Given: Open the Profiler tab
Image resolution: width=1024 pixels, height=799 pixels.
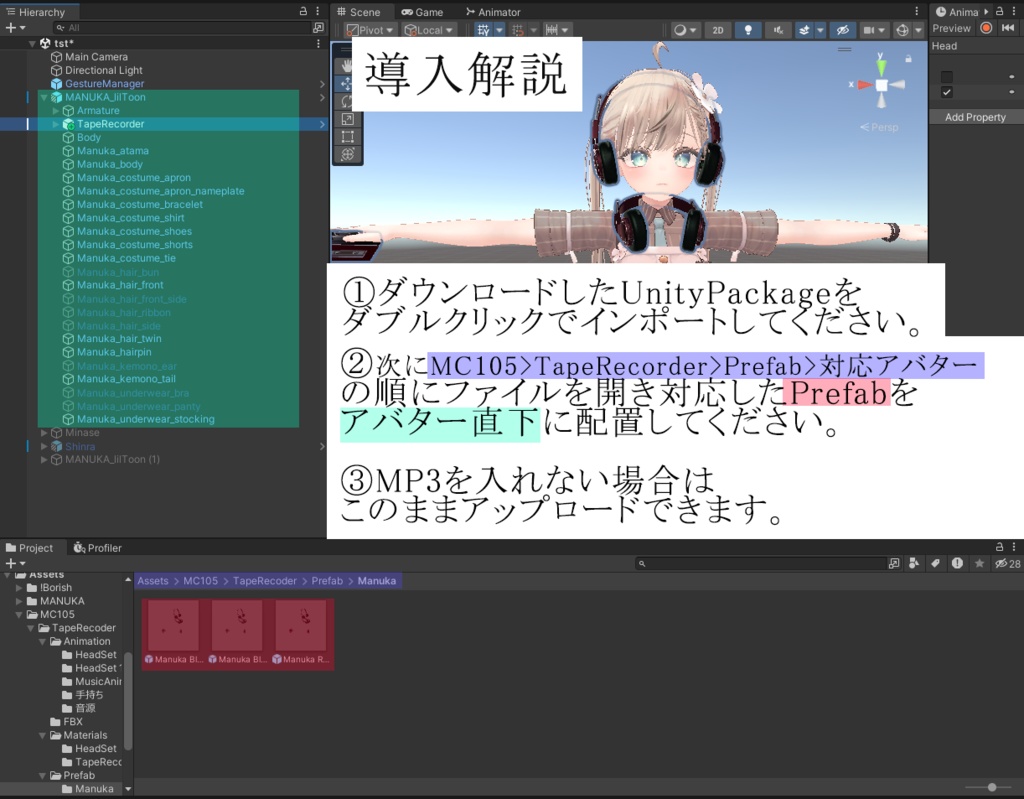Looking at the screenshot, I should click(97, 547).
